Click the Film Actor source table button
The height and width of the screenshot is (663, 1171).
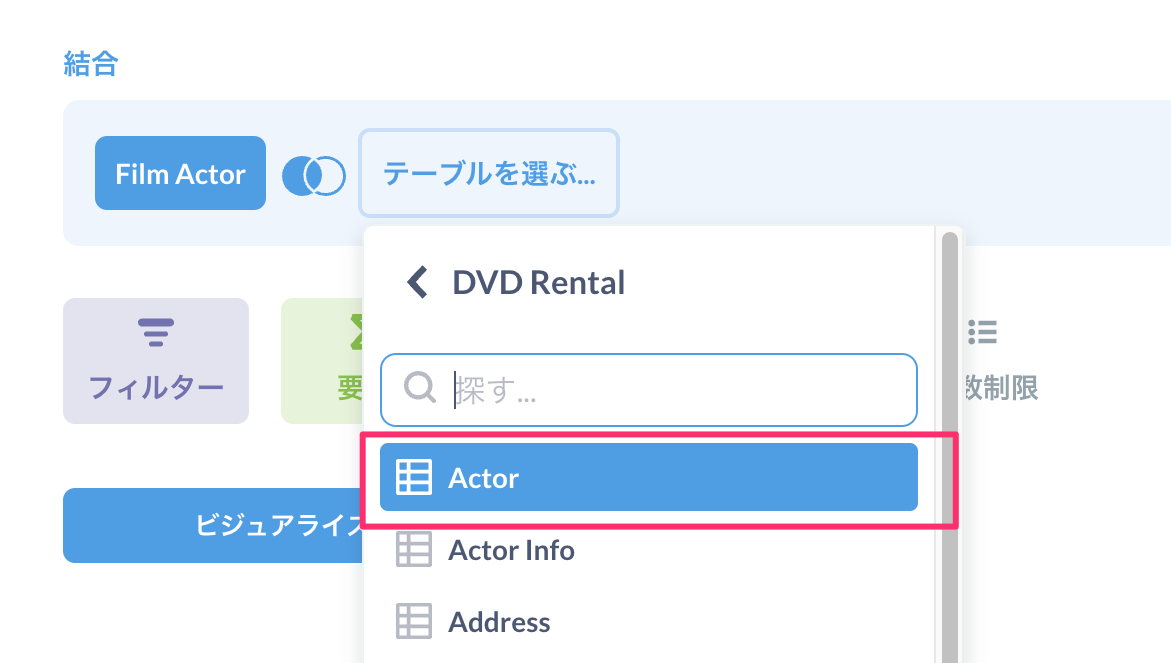pyautogui.click(x=180, y=174)
